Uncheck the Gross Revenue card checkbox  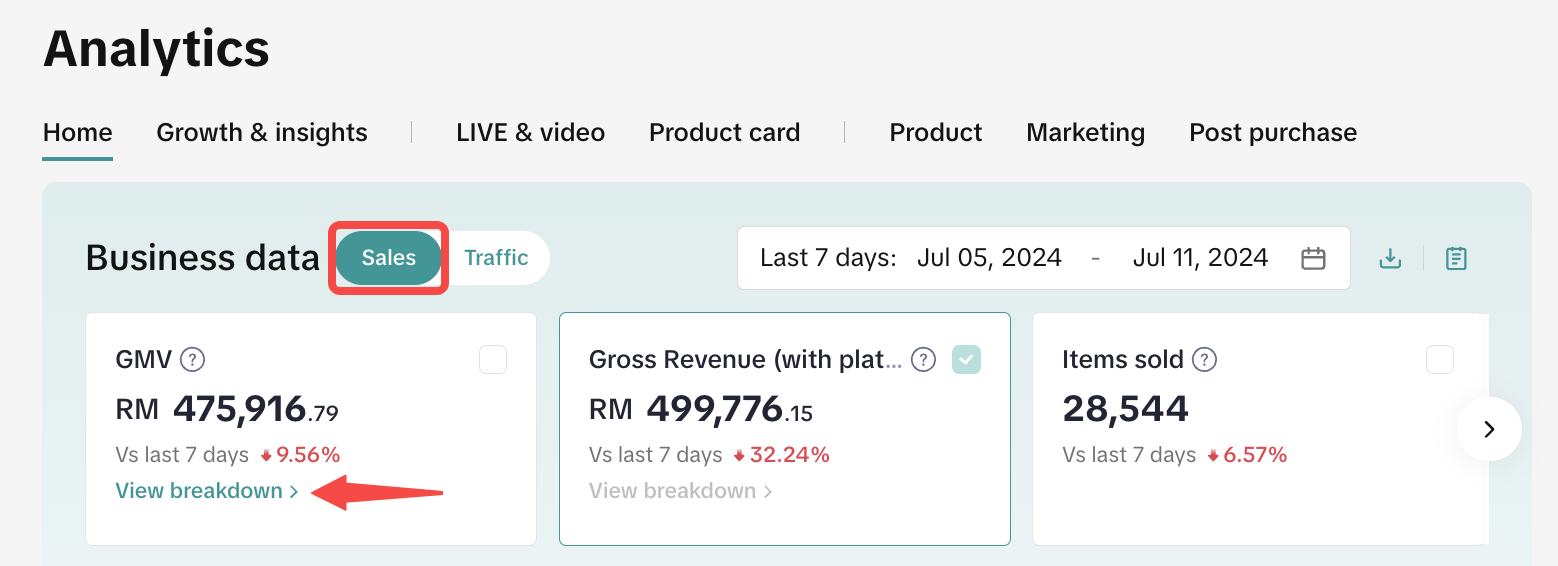point(966,359)
